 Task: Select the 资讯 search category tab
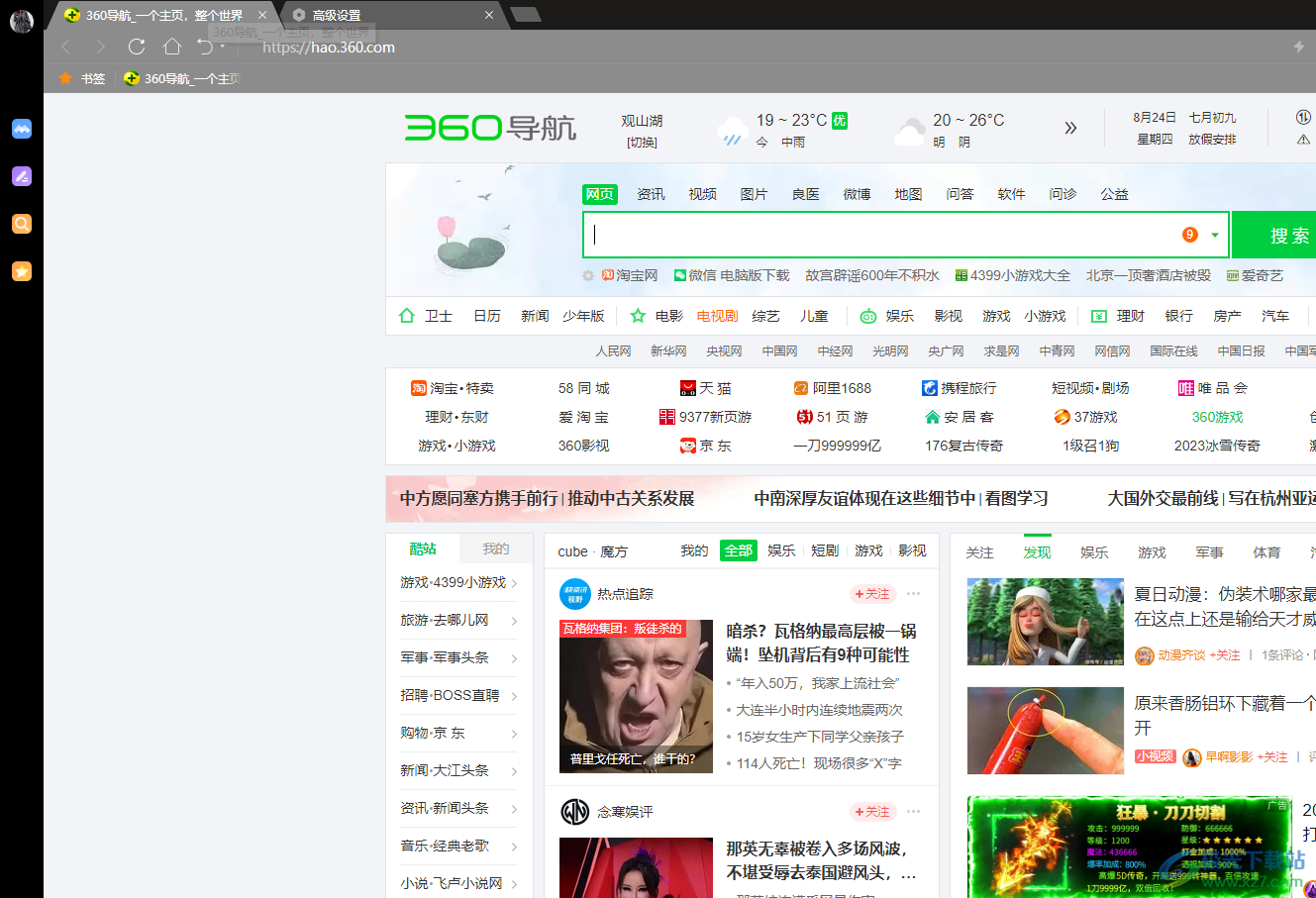[651, 194]
